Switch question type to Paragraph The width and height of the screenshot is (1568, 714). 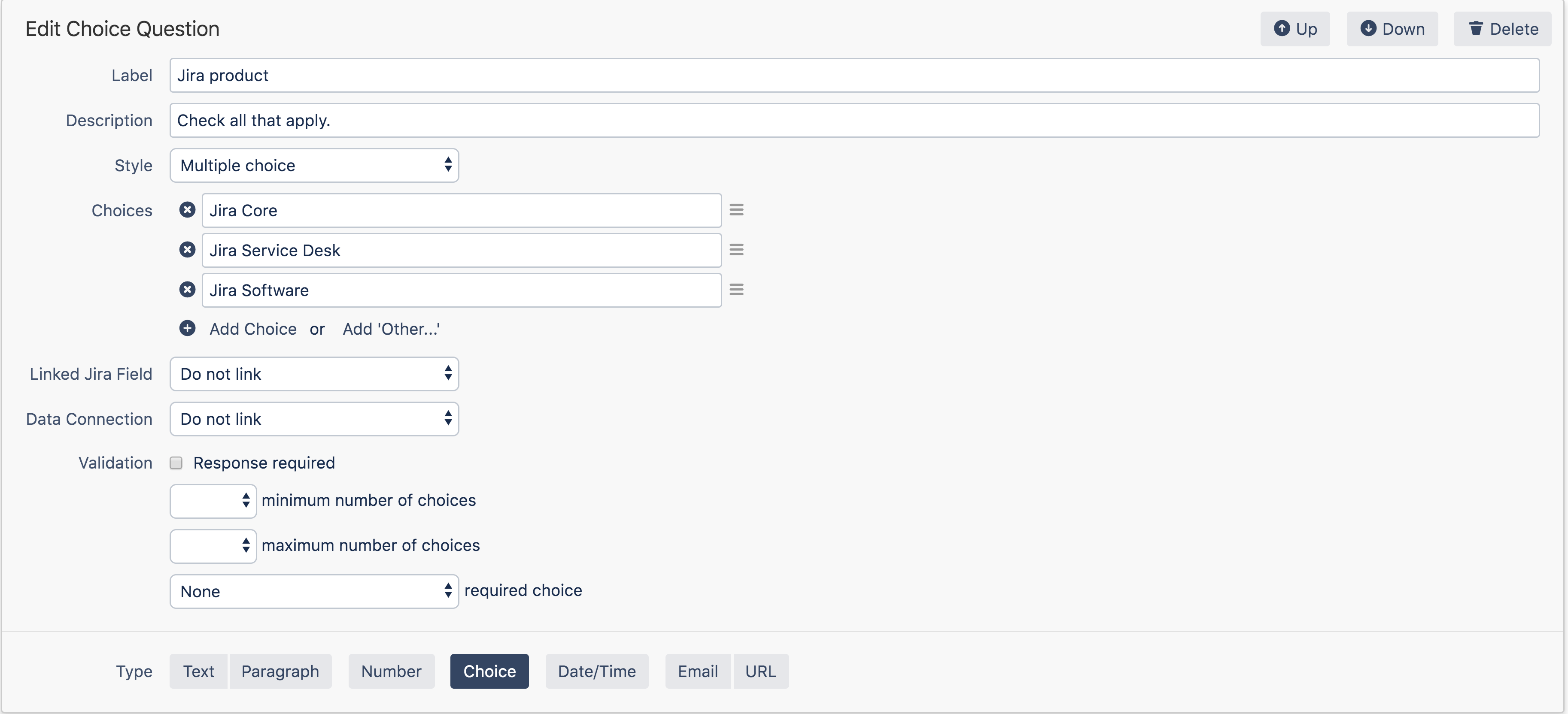pos(281,671)
